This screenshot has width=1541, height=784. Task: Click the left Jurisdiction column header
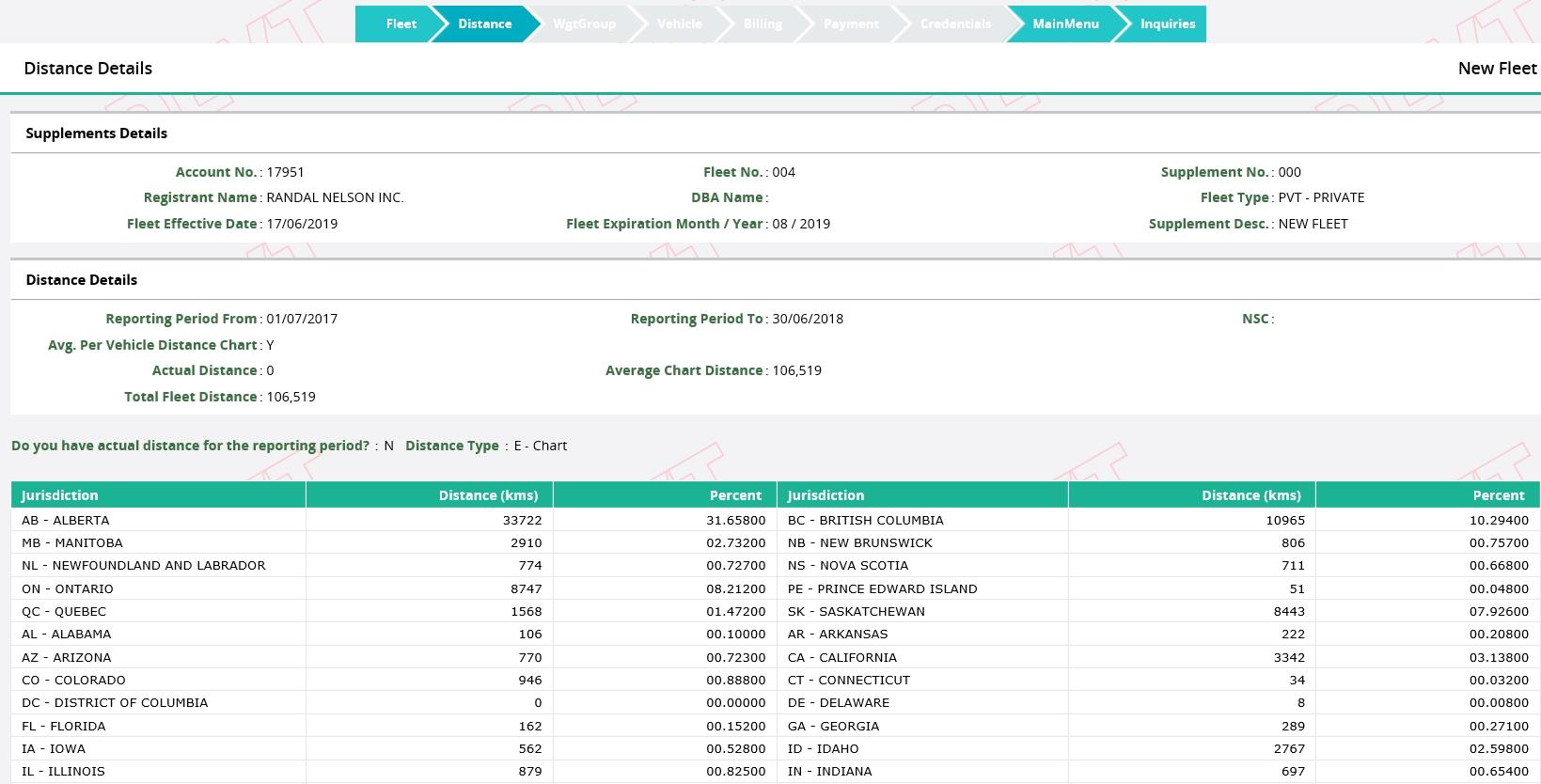click(158, 495)
